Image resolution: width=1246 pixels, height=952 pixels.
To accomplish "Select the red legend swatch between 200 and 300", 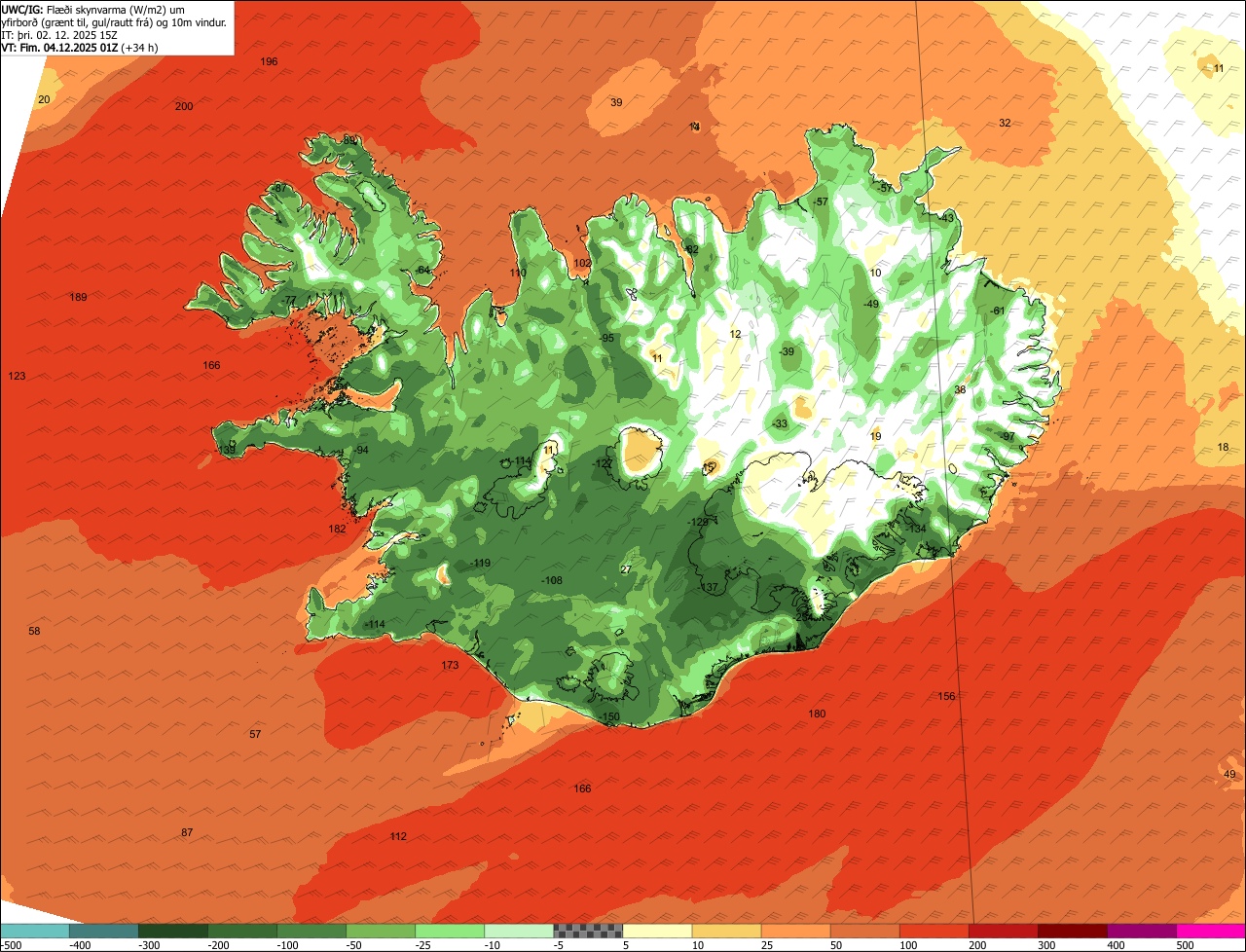I will (x=1004, y=931).
